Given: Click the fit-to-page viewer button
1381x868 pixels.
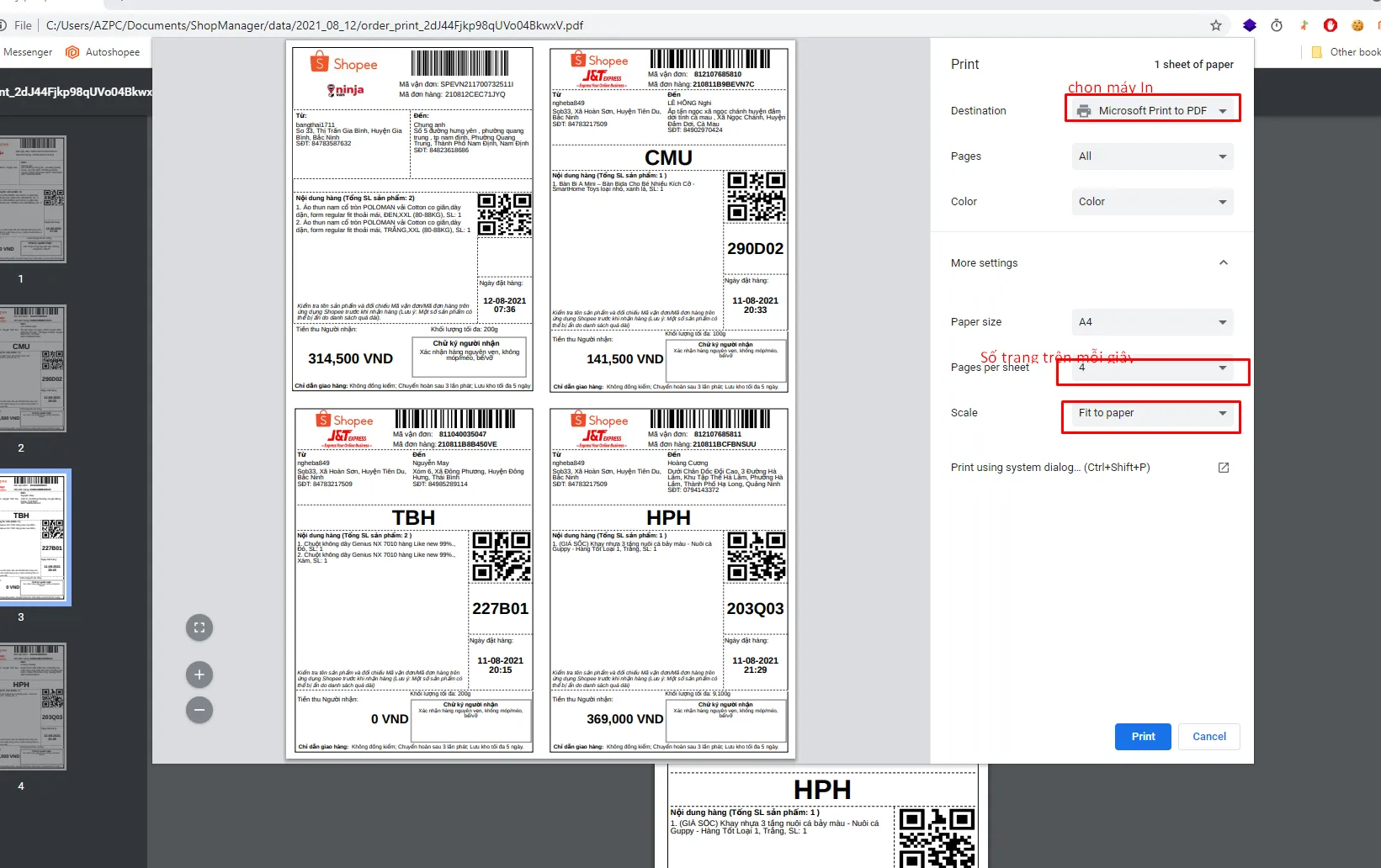Looking at the screenshot, I should [199, 627].
